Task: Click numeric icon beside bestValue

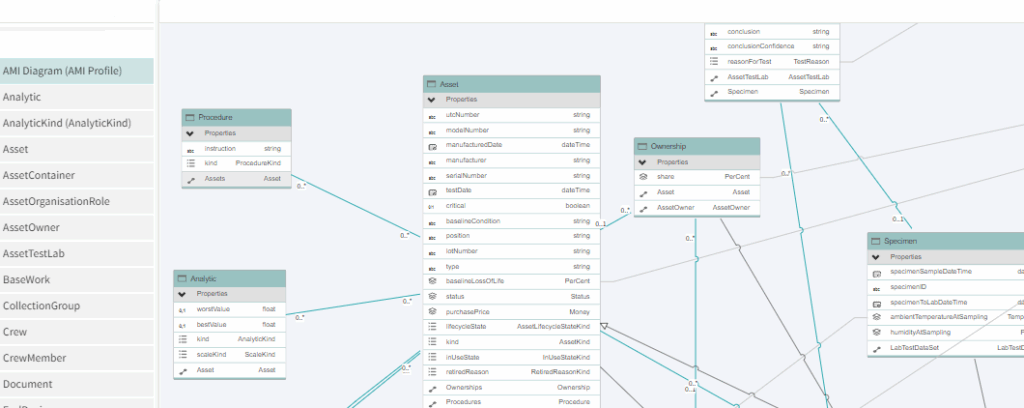Action: (182, 324)
